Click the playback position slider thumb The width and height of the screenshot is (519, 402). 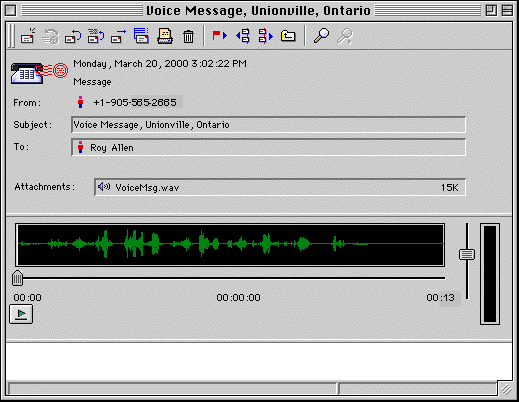17,278
